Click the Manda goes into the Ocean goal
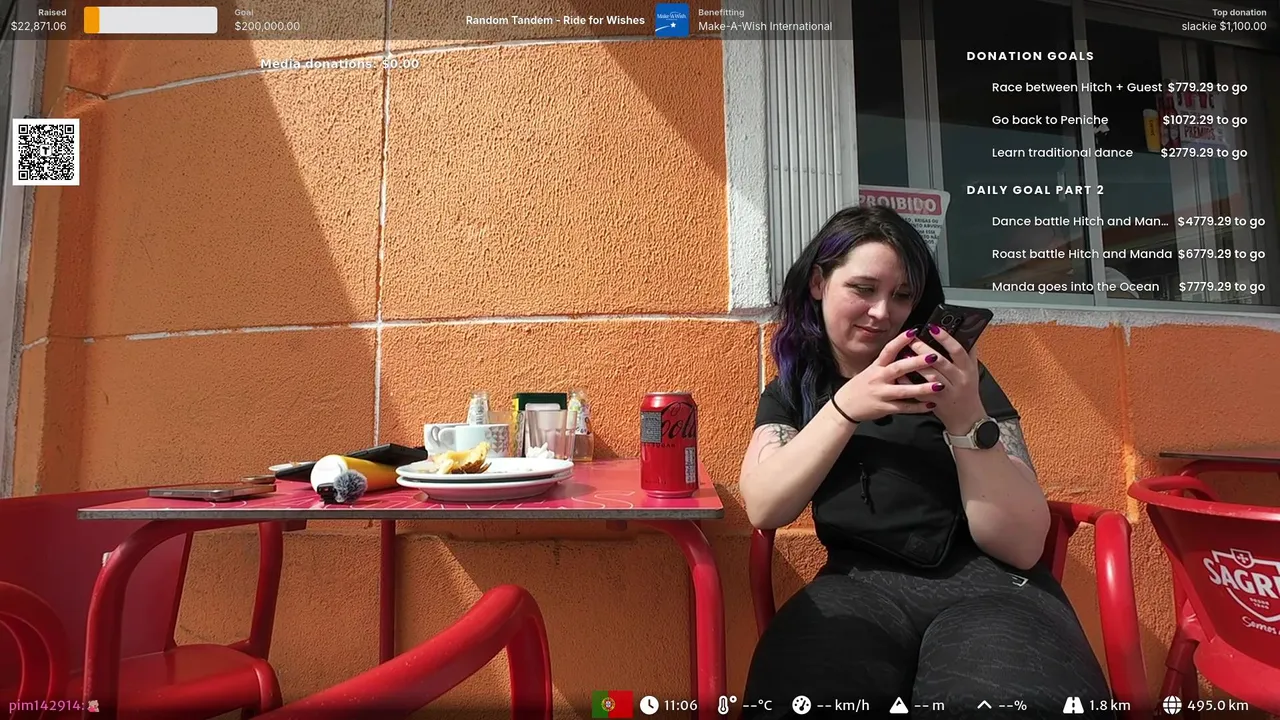 pyautogui.click(x=1075, y=287)
